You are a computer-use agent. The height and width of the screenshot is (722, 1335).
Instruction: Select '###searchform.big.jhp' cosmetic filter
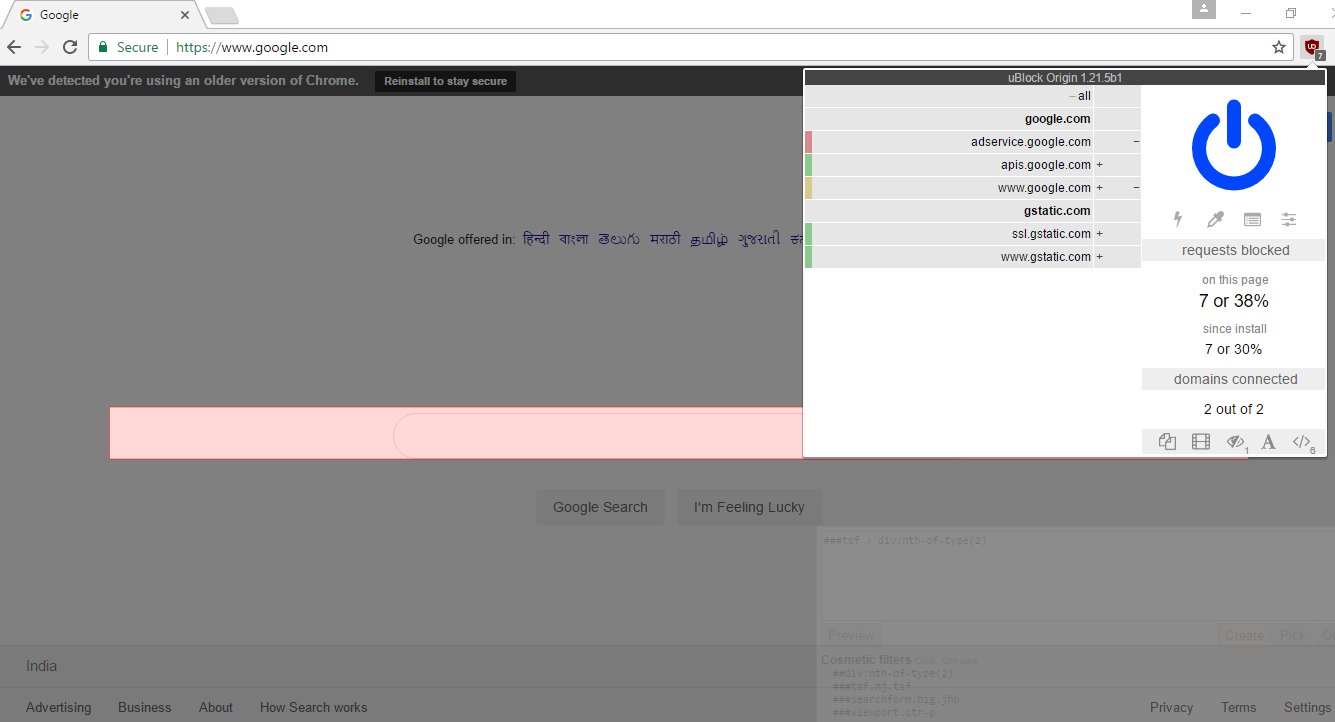[895, 700]
